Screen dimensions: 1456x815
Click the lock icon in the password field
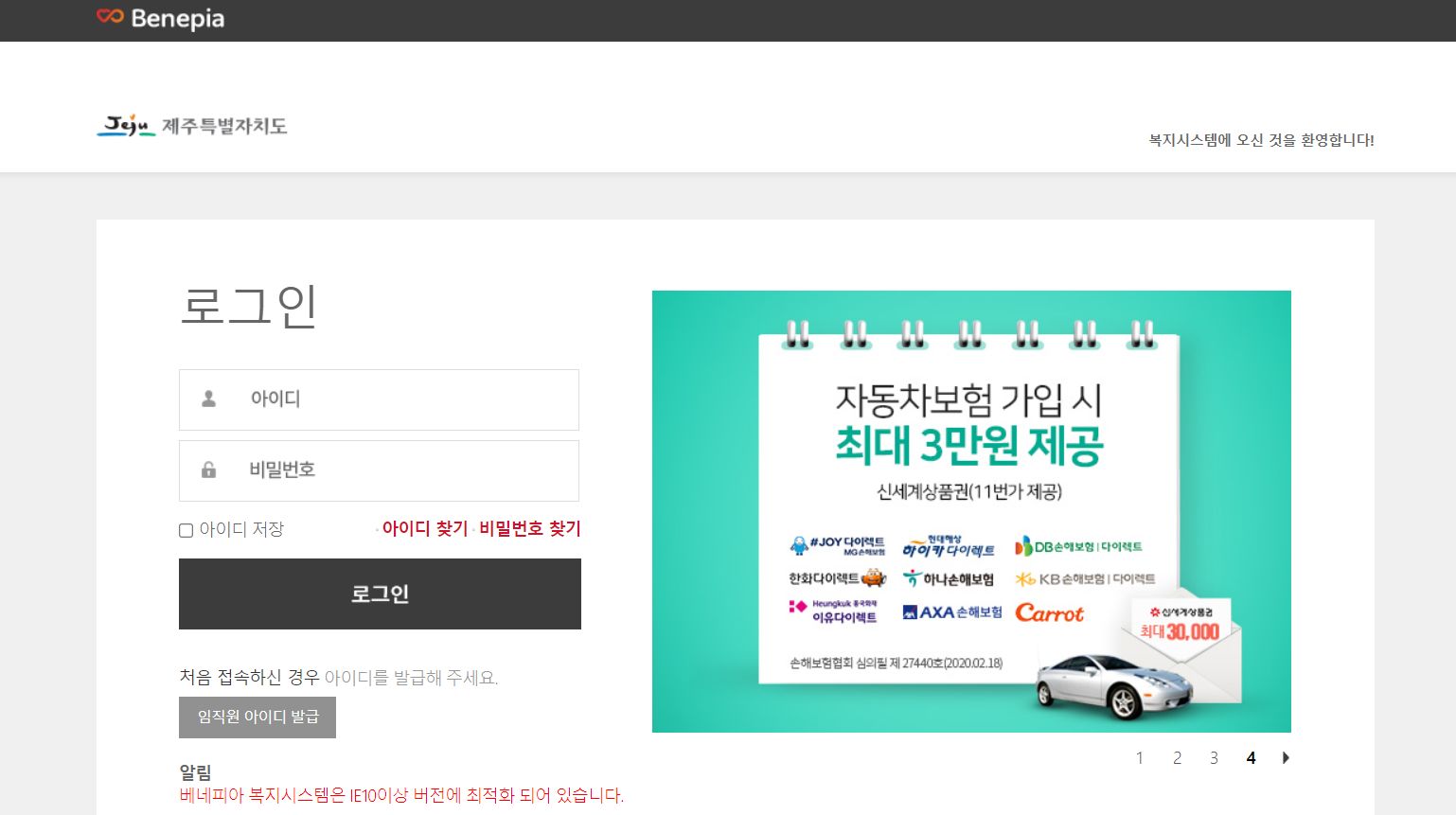(209, 470)
